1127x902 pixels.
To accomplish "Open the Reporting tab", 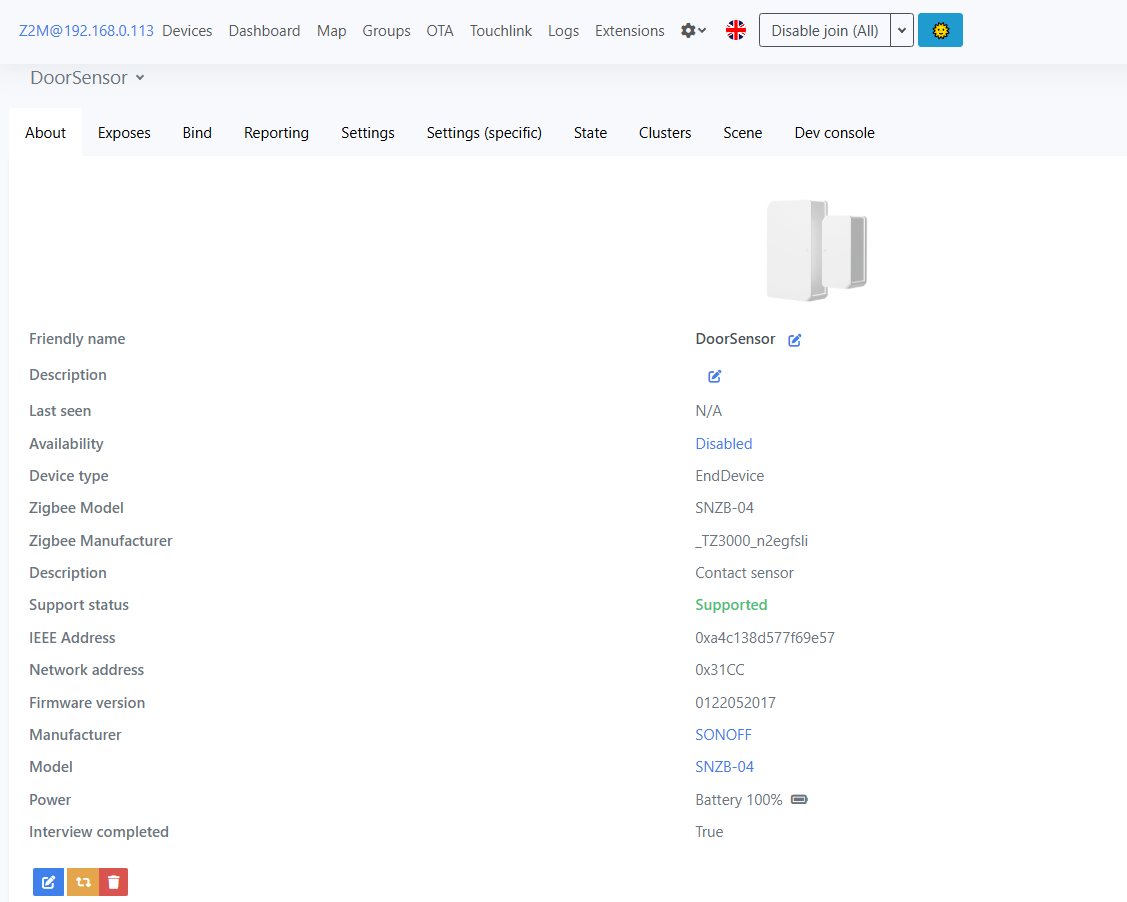I will (277, 133).
